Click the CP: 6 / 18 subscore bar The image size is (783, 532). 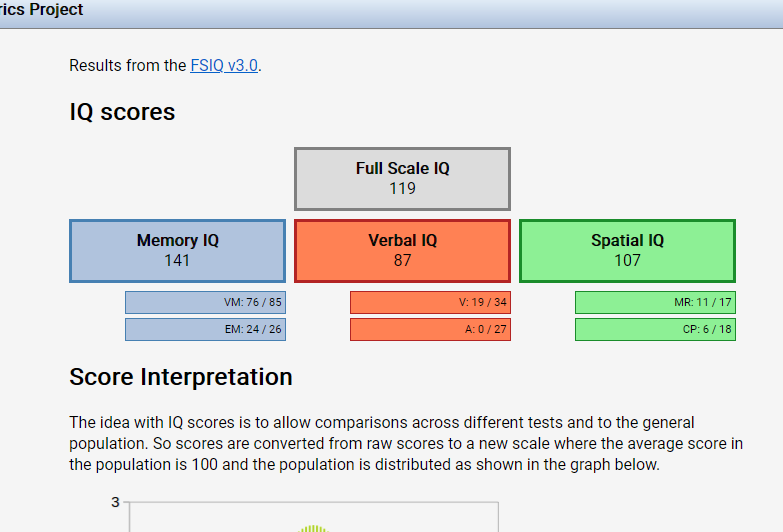[x=655, y=329]
